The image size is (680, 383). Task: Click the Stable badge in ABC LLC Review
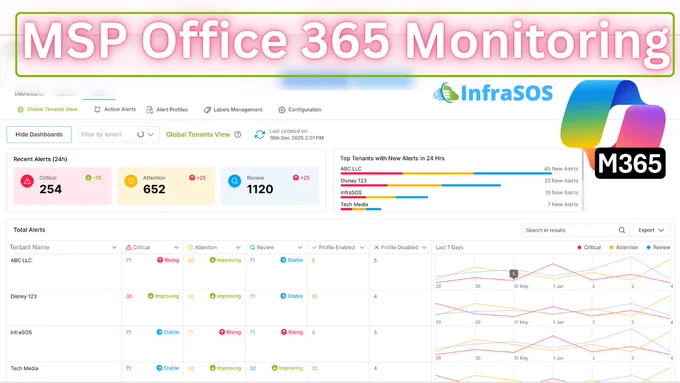tap(291, 260)
